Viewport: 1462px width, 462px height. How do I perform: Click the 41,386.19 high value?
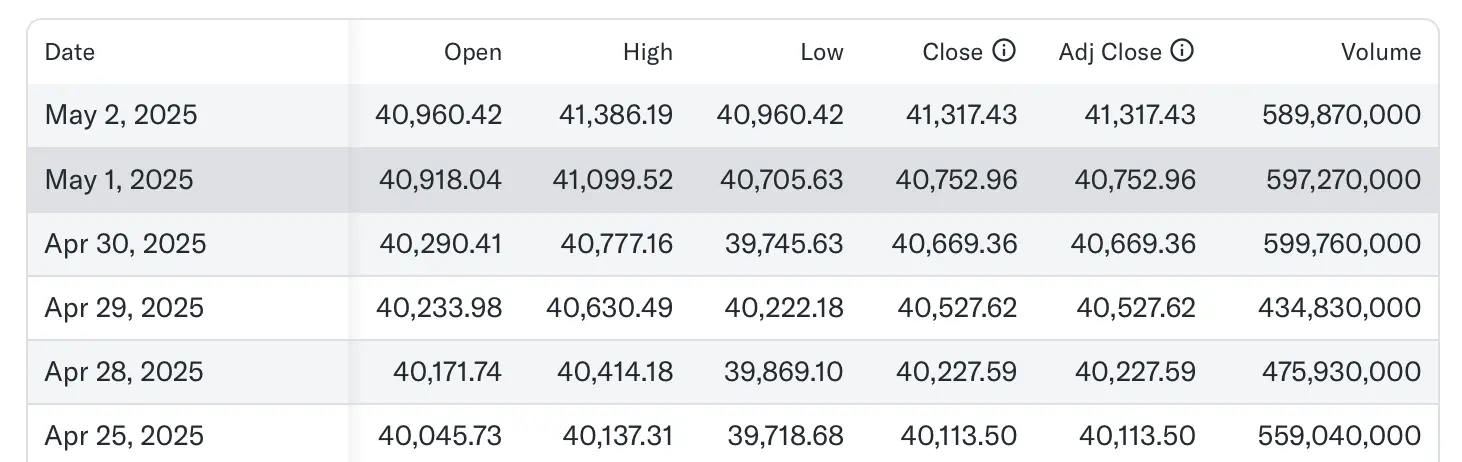click(x=612, y=115)
